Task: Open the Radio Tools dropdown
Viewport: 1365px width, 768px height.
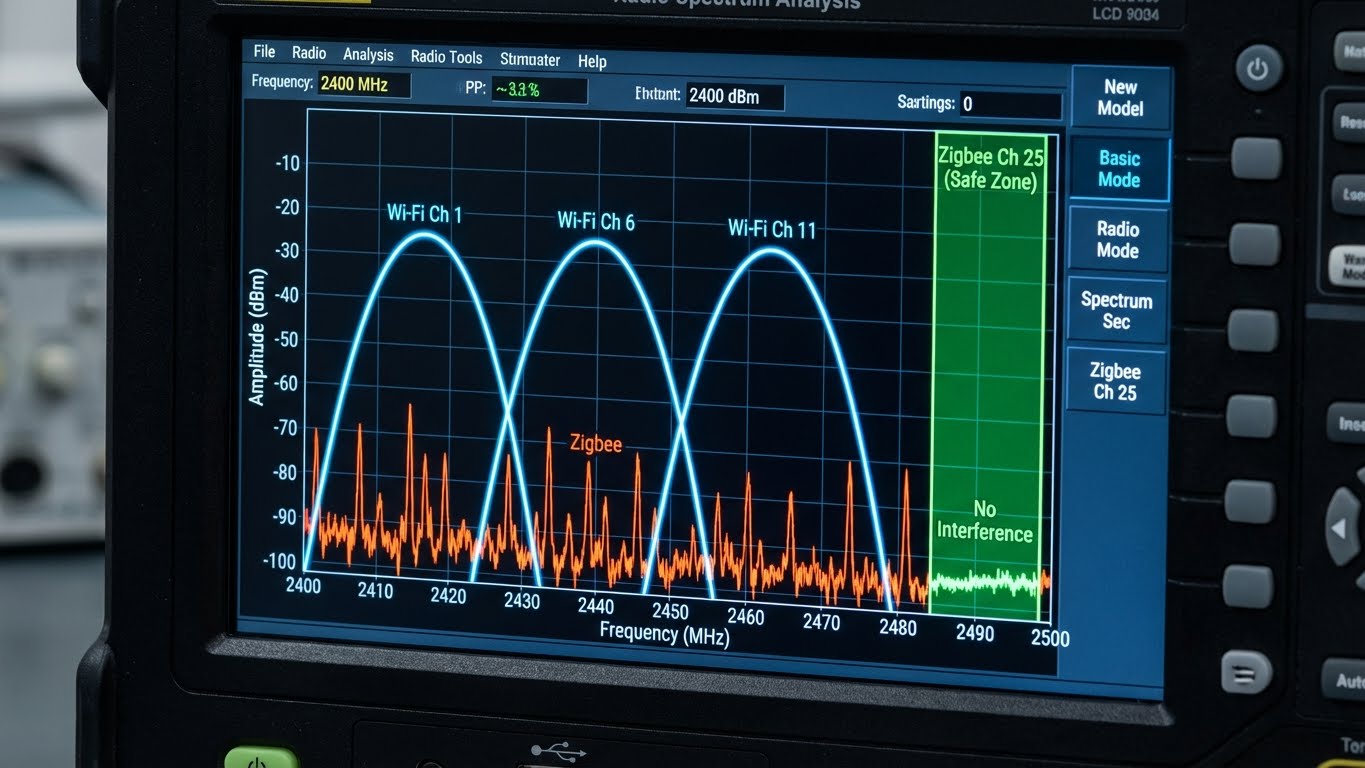Action: click(x=446, y=57)
